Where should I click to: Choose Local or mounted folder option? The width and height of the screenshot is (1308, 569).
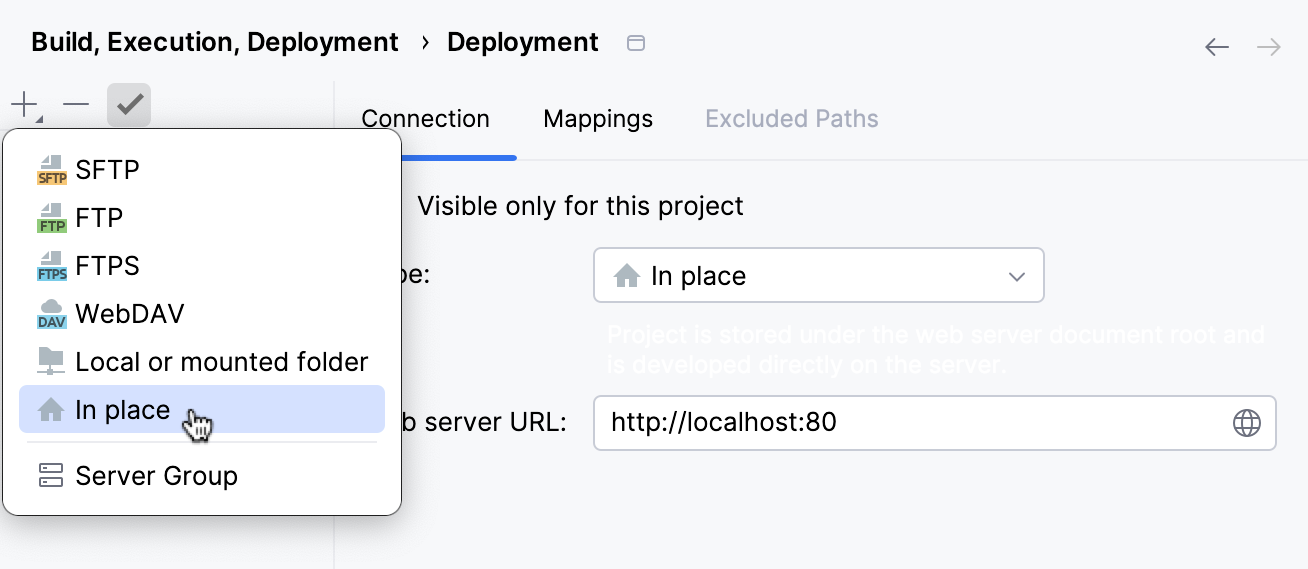click(221, 362)
